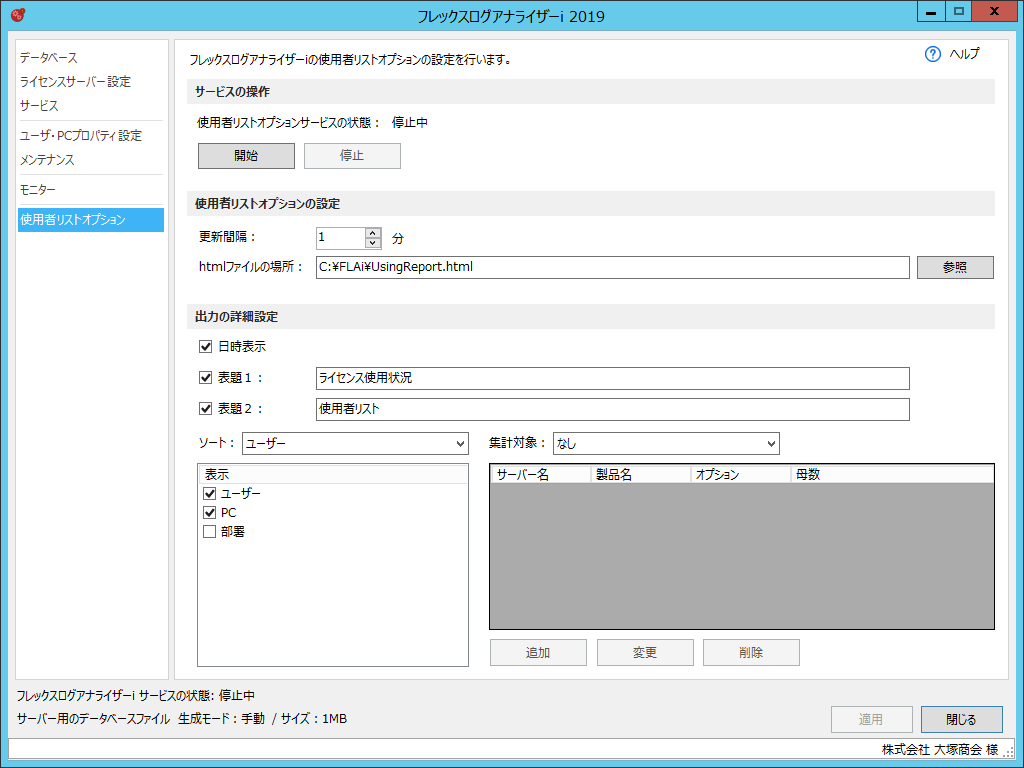Click the 製品名 column header
1024x768 pixels.
pyautogui.click(x=641, y=475)
